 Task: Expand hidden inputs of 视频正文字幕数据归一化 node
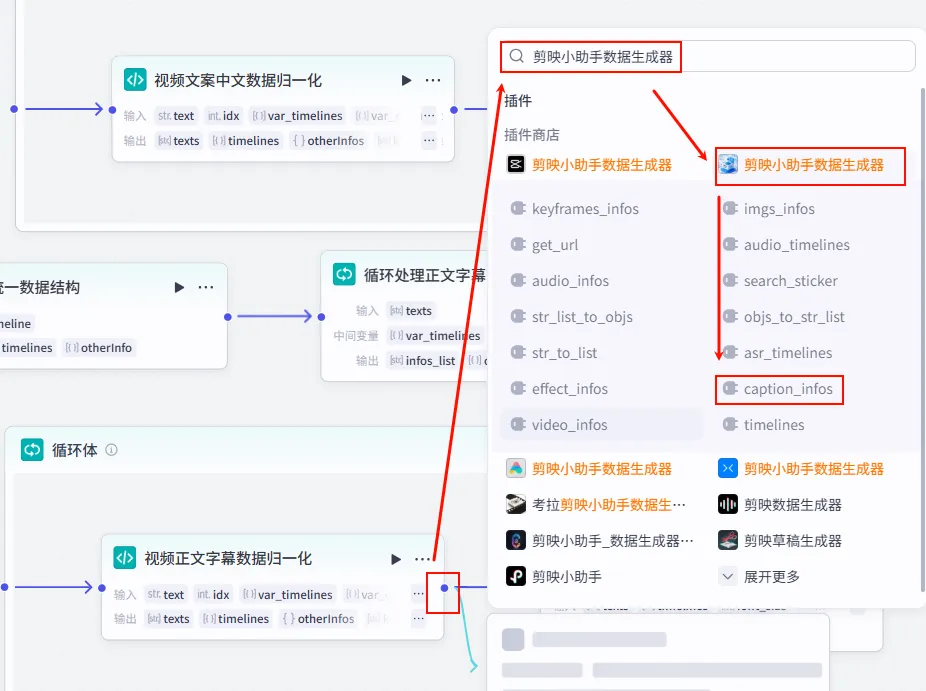tap(418, 594)
